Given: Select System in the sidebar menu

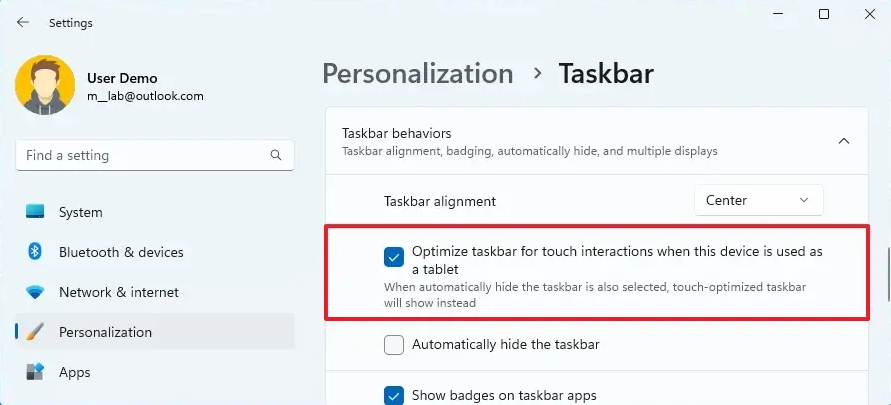Looking at the screenshot, I should pyautogui.click(x=81, y=212).
